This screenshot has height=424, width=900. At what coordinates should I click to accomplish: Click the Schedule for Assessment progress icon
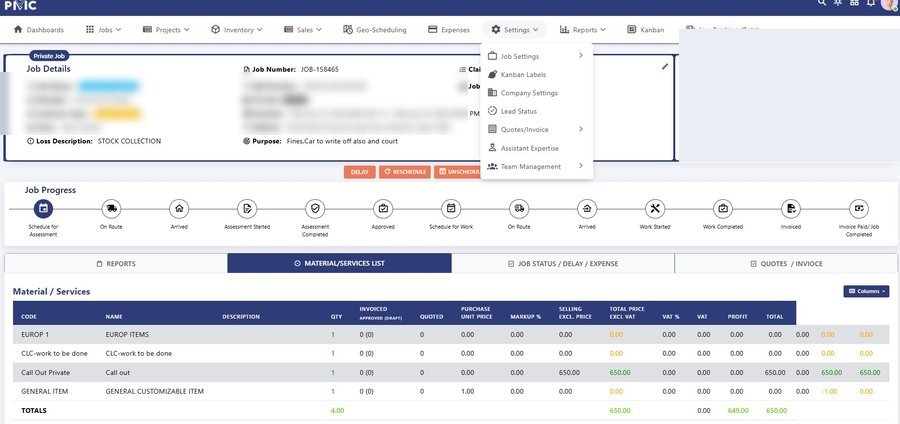pyautogui.click(x=43, y=209)
